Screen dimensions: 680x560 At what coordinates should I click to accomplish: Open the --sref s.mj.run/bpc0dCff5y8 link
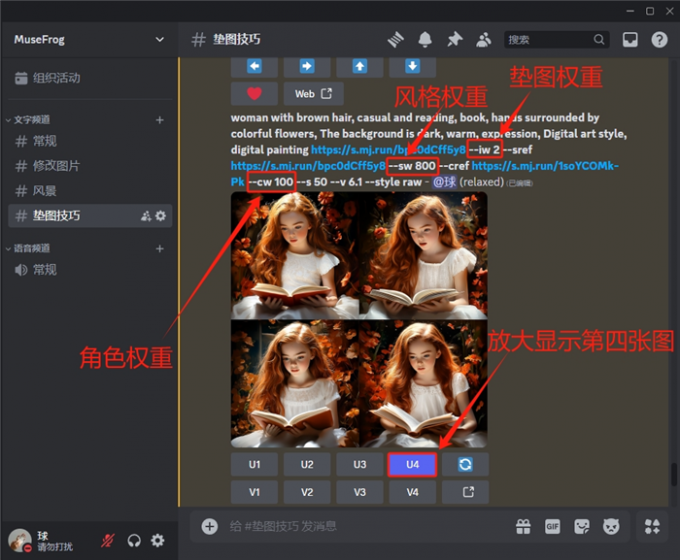308,166
